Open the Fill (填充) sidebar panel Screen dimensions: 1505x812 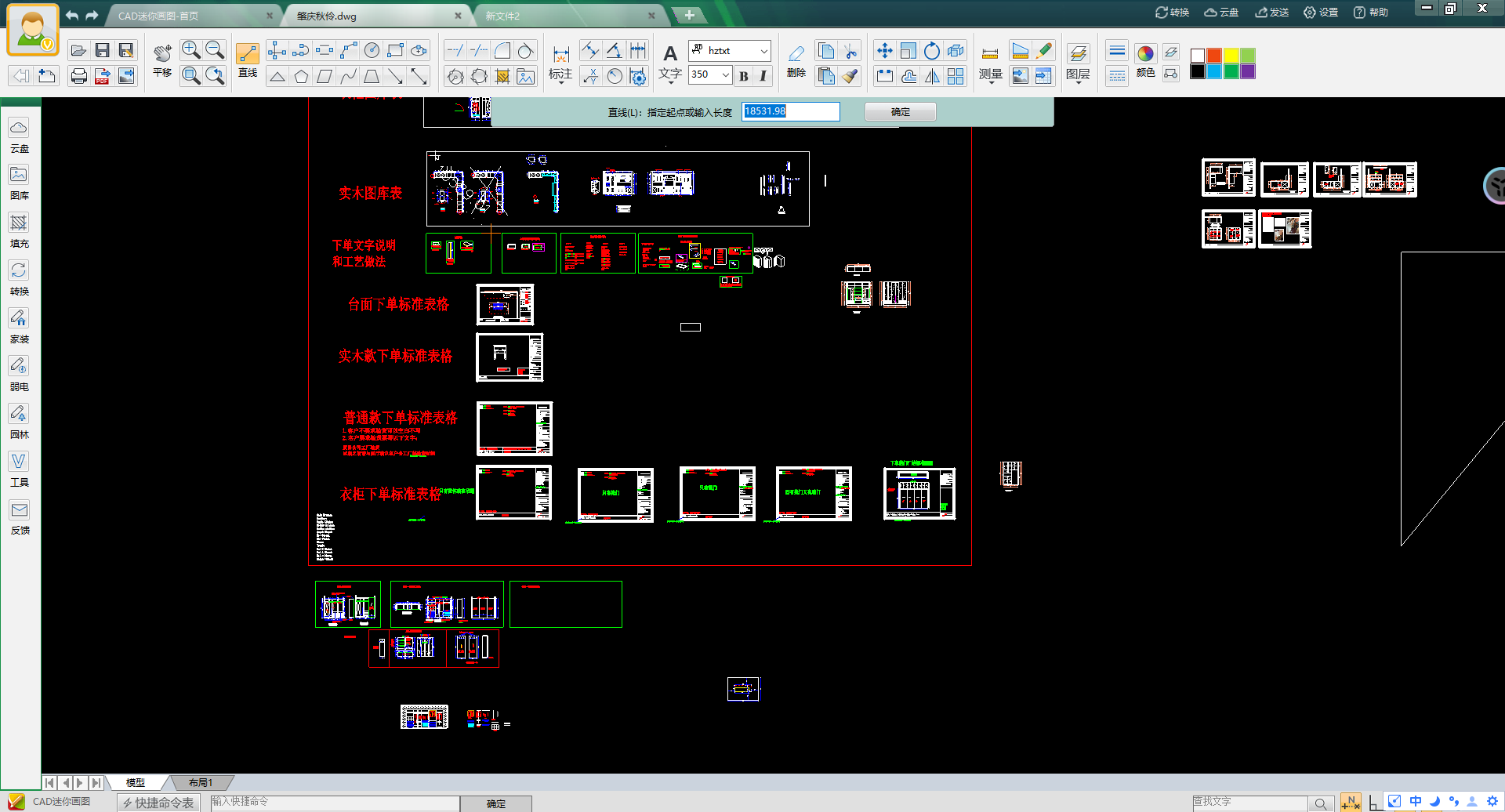(x=19, y=230)
